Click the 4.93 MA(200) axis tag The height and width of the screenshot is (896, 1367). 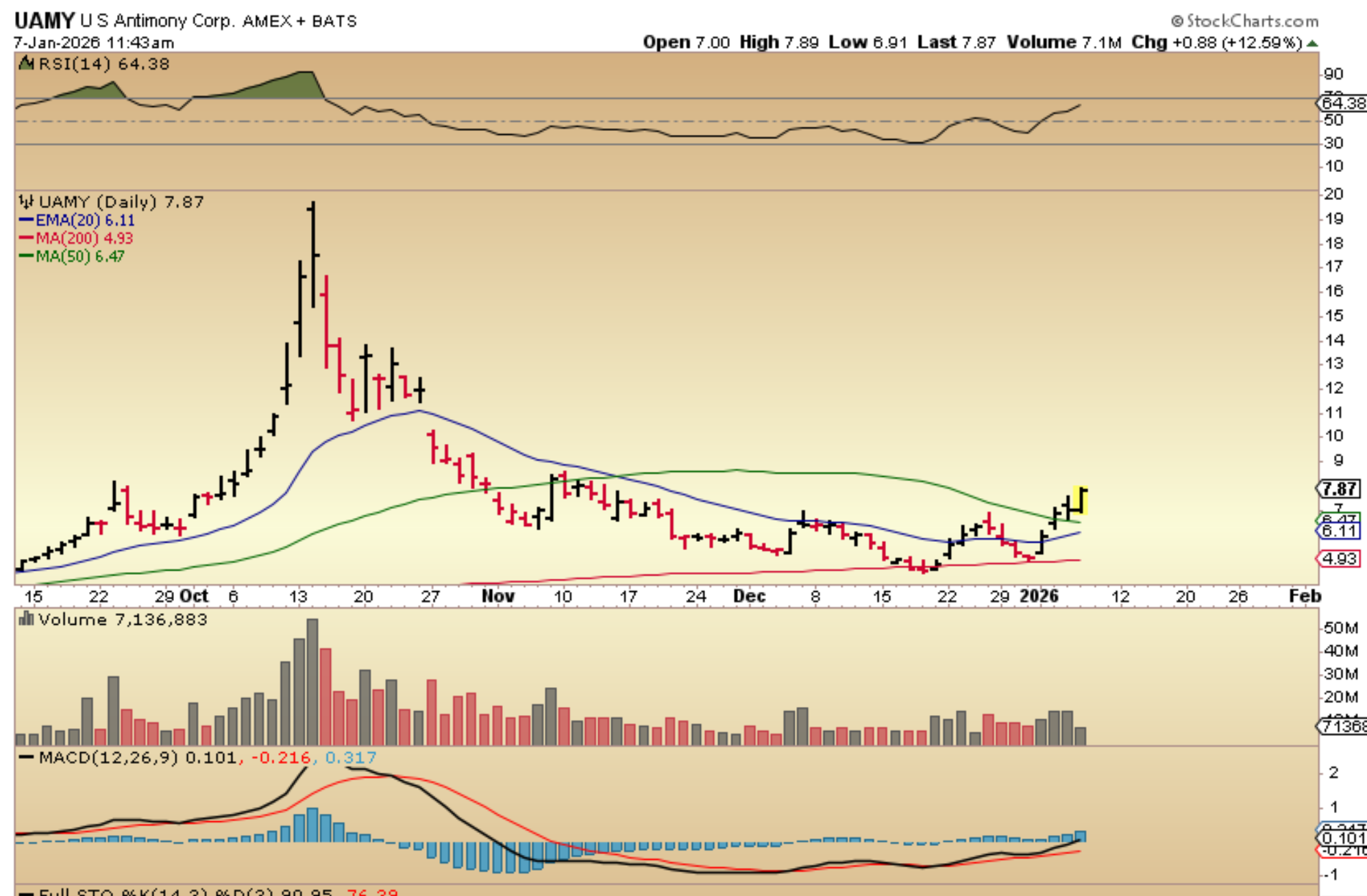coord(1338,558)
